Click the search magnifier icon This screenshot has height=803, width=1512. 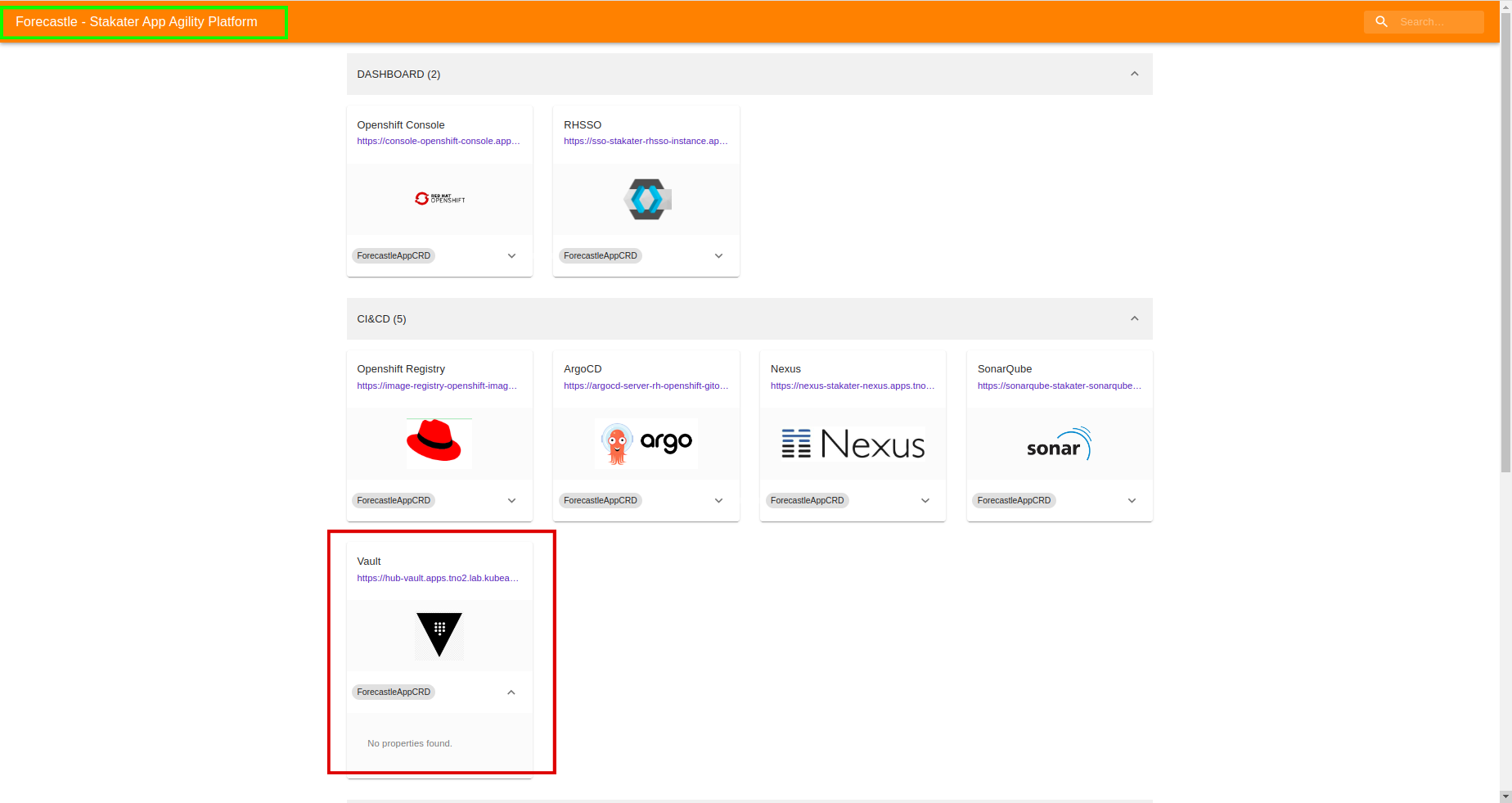[x=1382, y=22]
